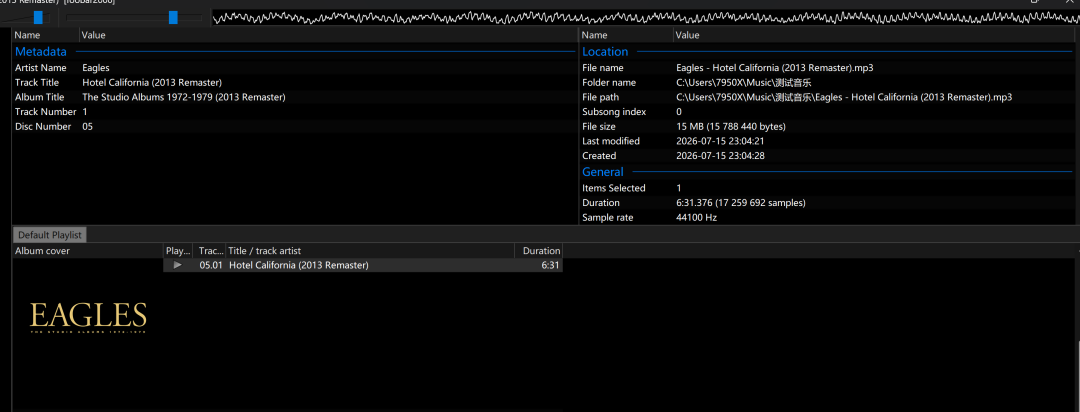1080x412 pixels.
Task: Click the Name column header above Location
Action: pyautogui.click(x=626, y=35)
